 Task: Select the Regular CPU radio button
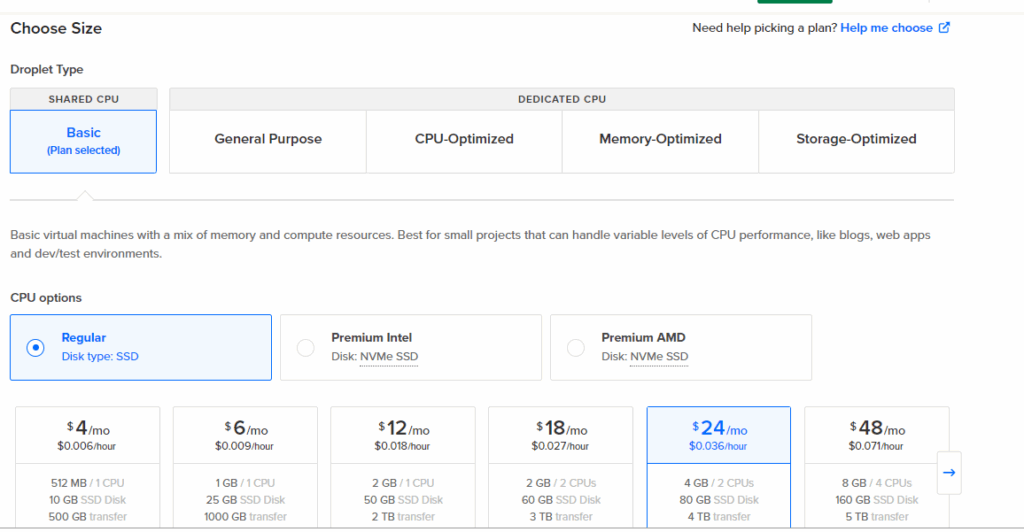click(x=36, y=348)
